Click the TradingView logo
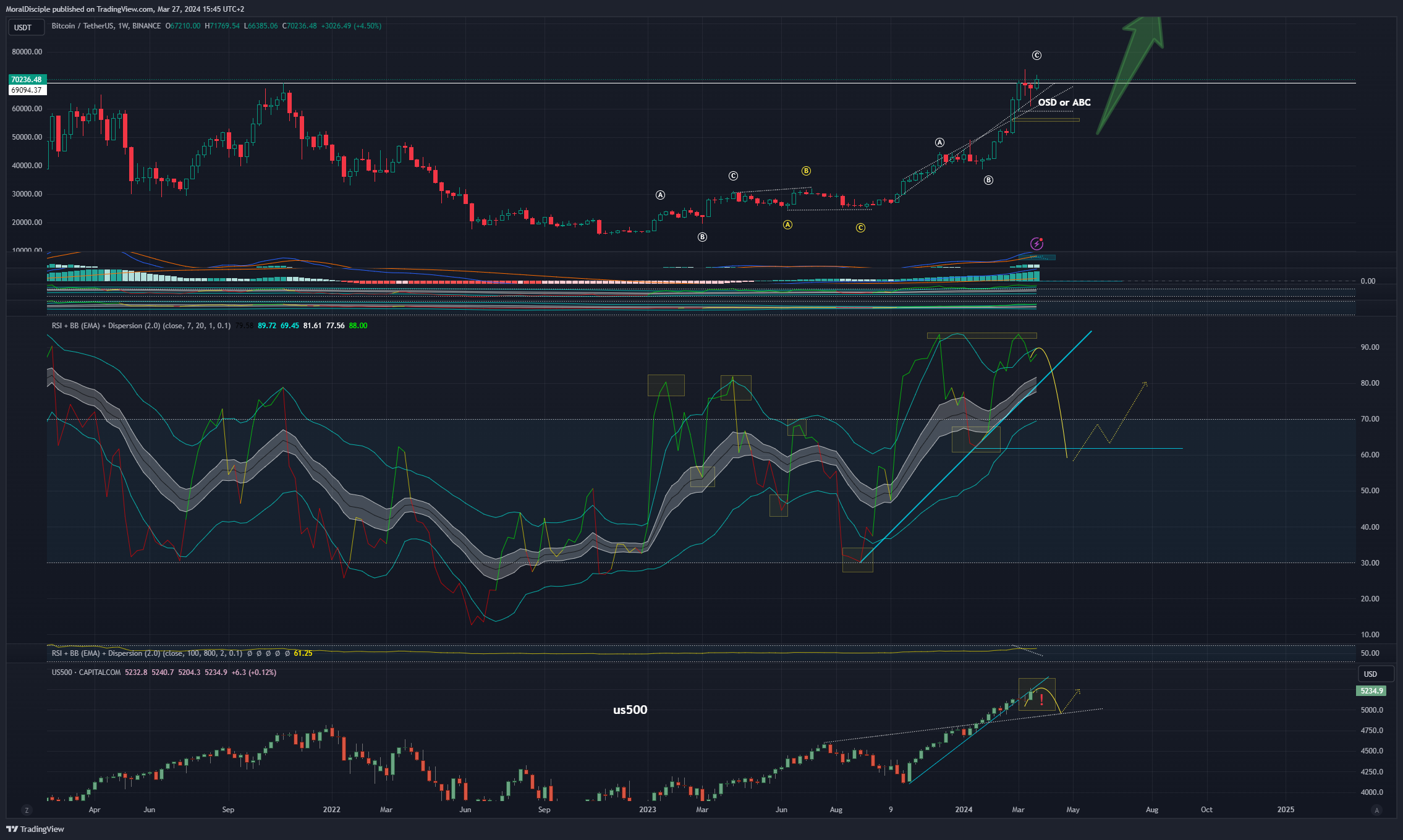The image size is (1403, 840). click(35, 829)
